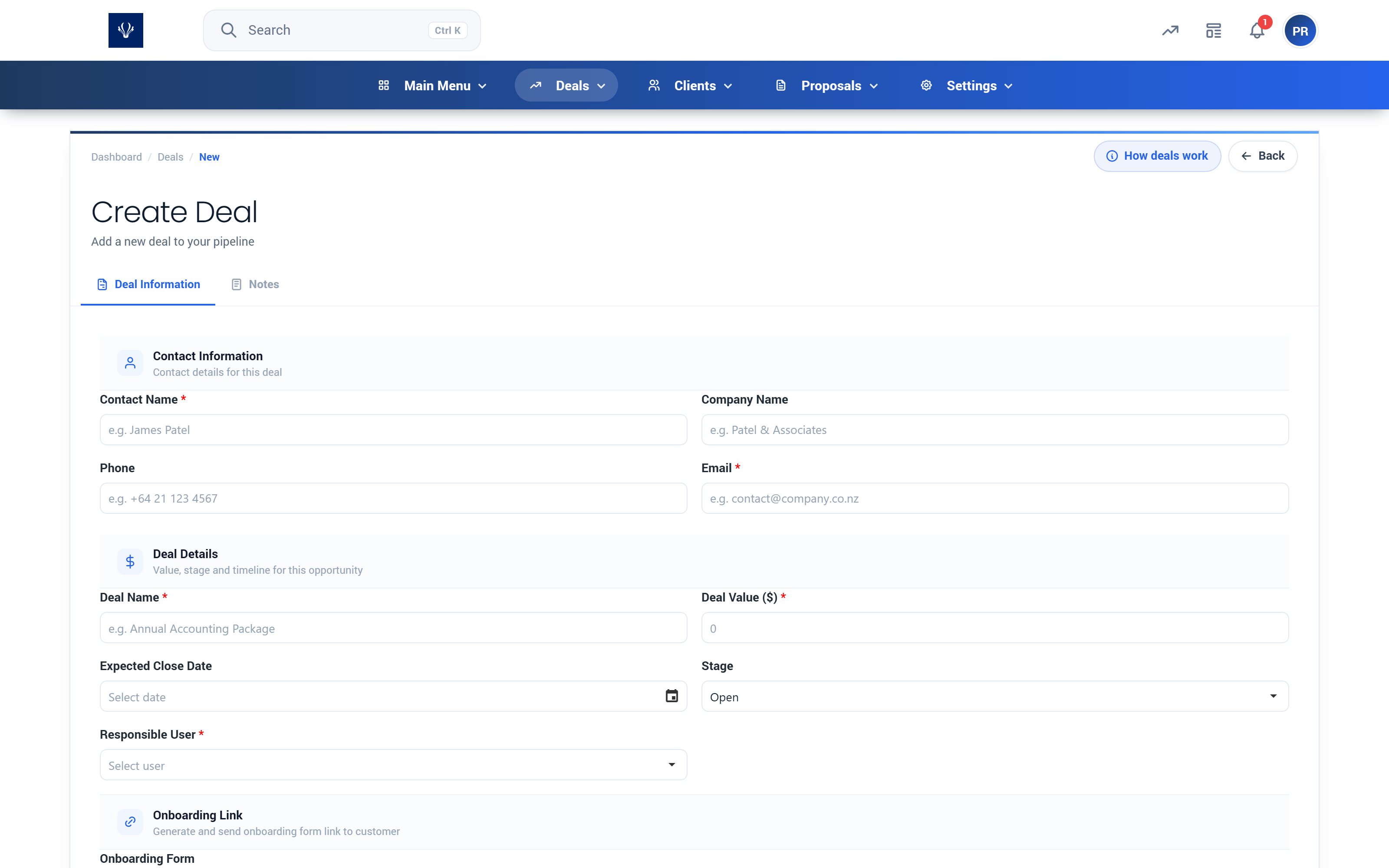Click the Contact Information person icon

click(x=130, y=363)
